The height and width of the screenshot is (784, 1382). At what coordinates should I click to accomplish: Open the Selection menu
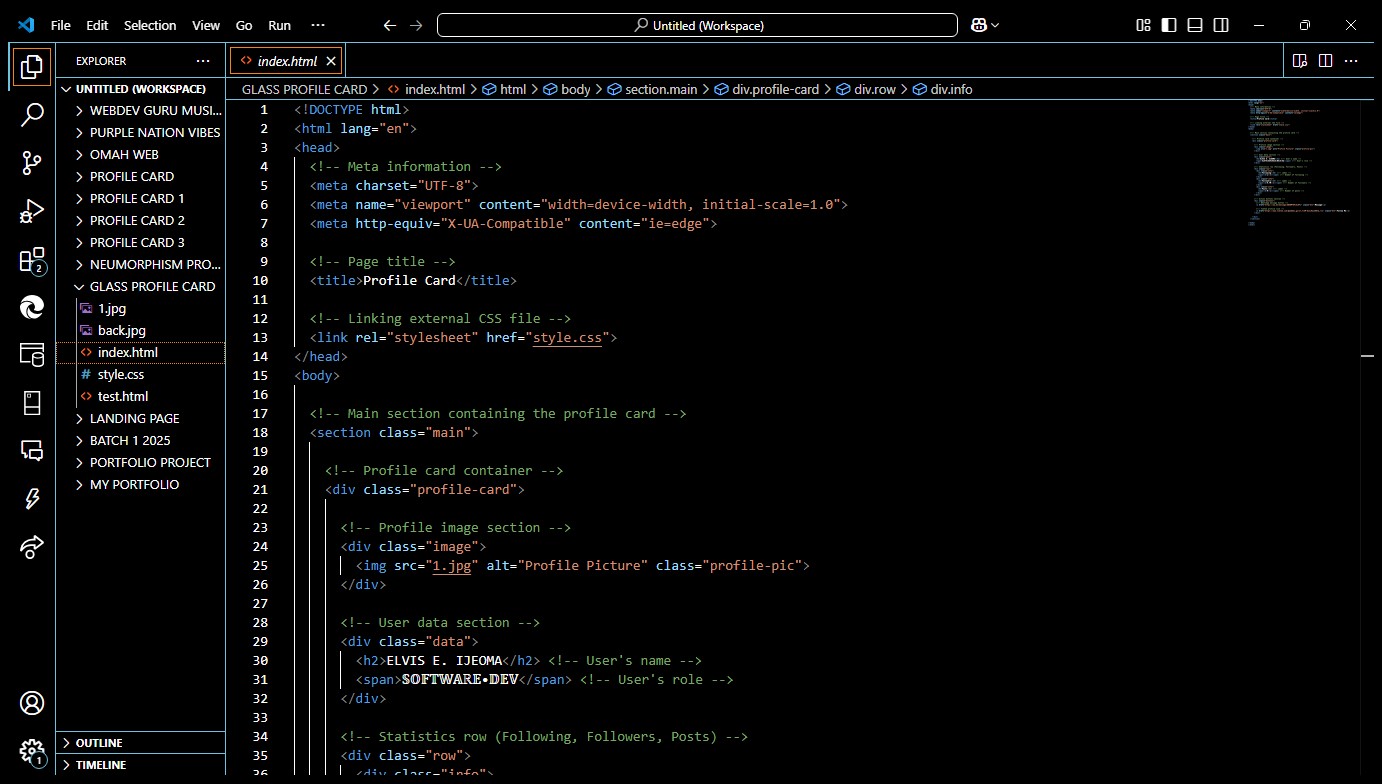[150, 25]
